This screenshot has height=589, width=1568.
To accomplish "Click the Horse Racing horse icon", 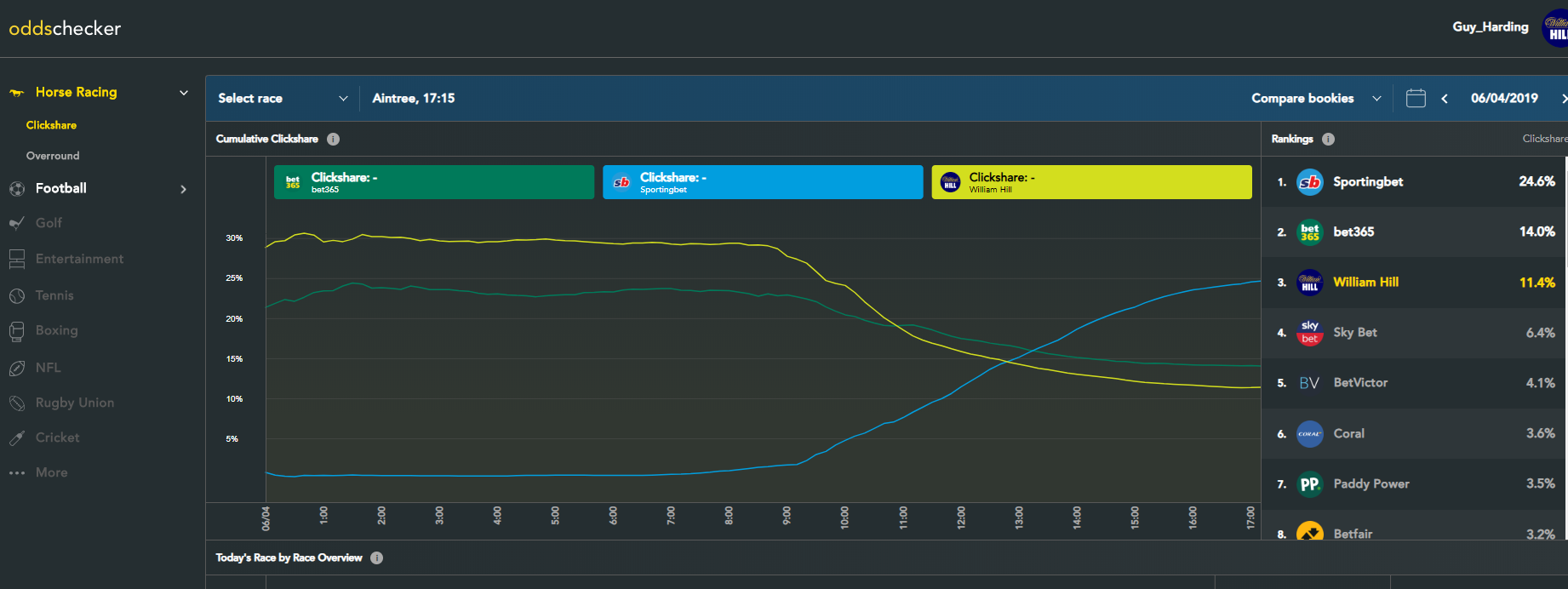I will click(x=17, y=93).
